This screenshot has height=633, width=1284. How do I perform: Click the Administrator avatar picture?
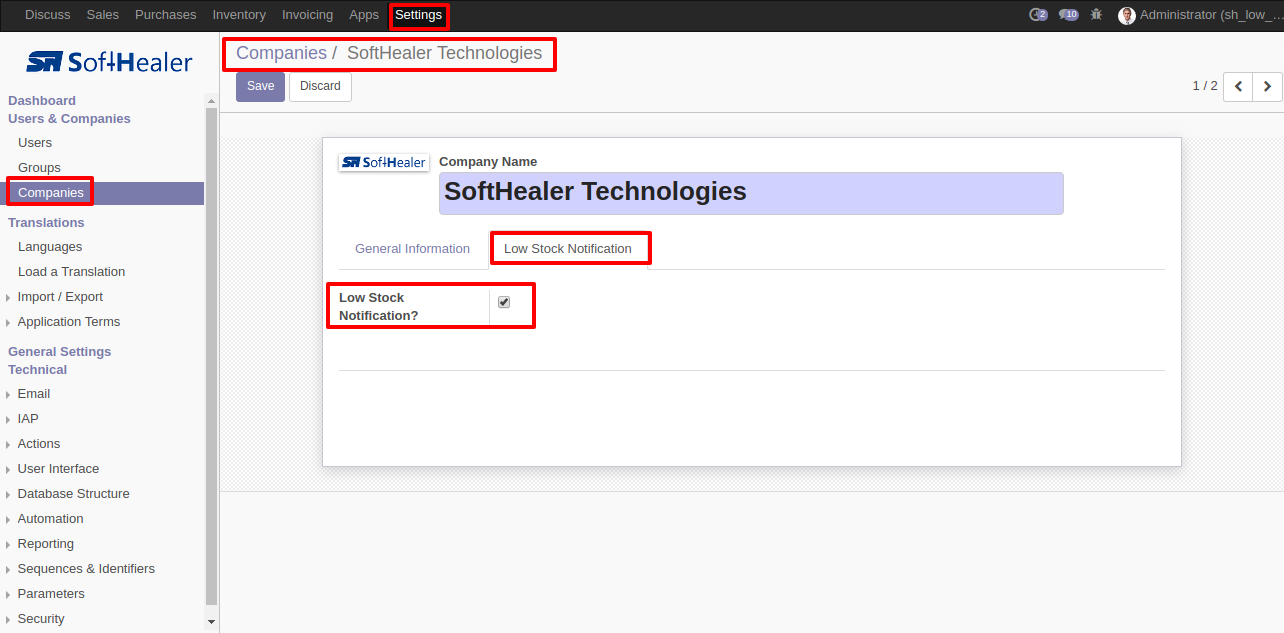tap(1127, 15)
